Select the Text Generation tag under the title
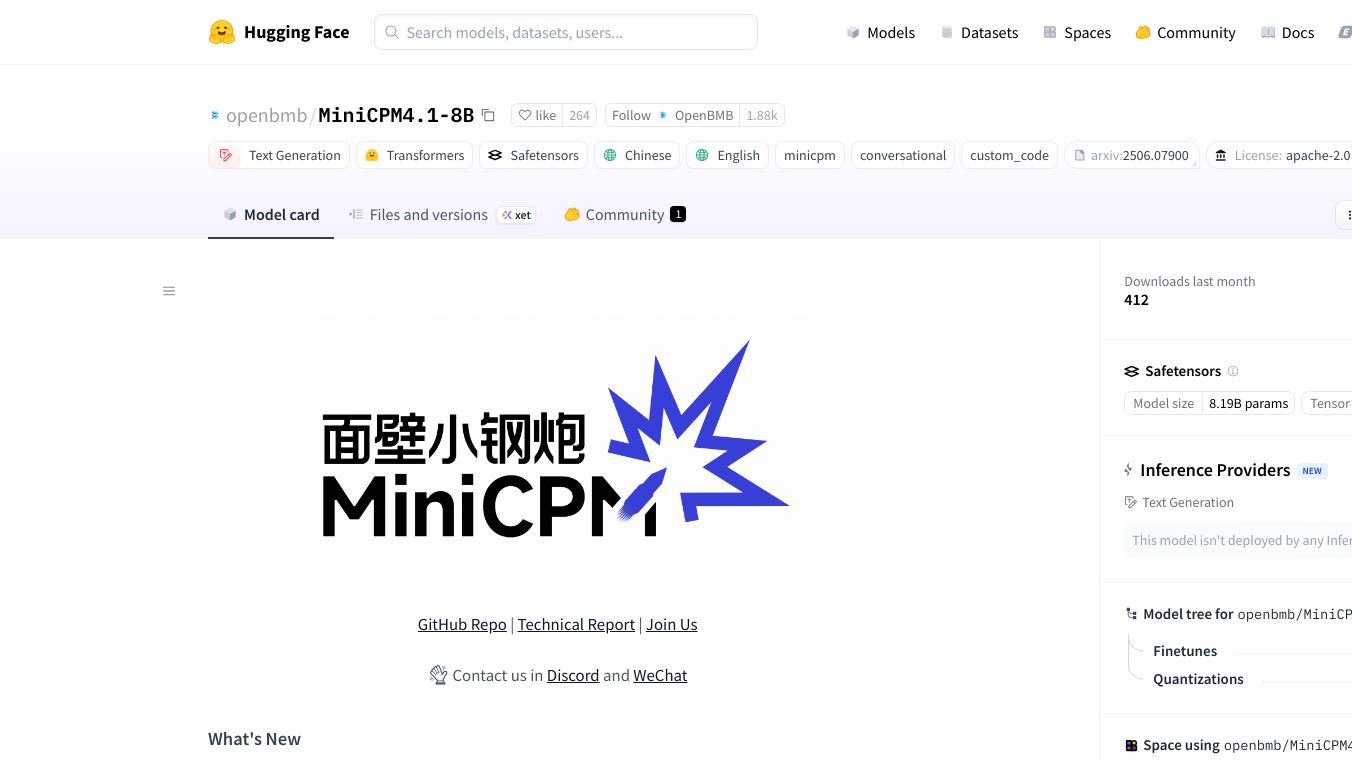1352x760 pixels. pos(279,155)
